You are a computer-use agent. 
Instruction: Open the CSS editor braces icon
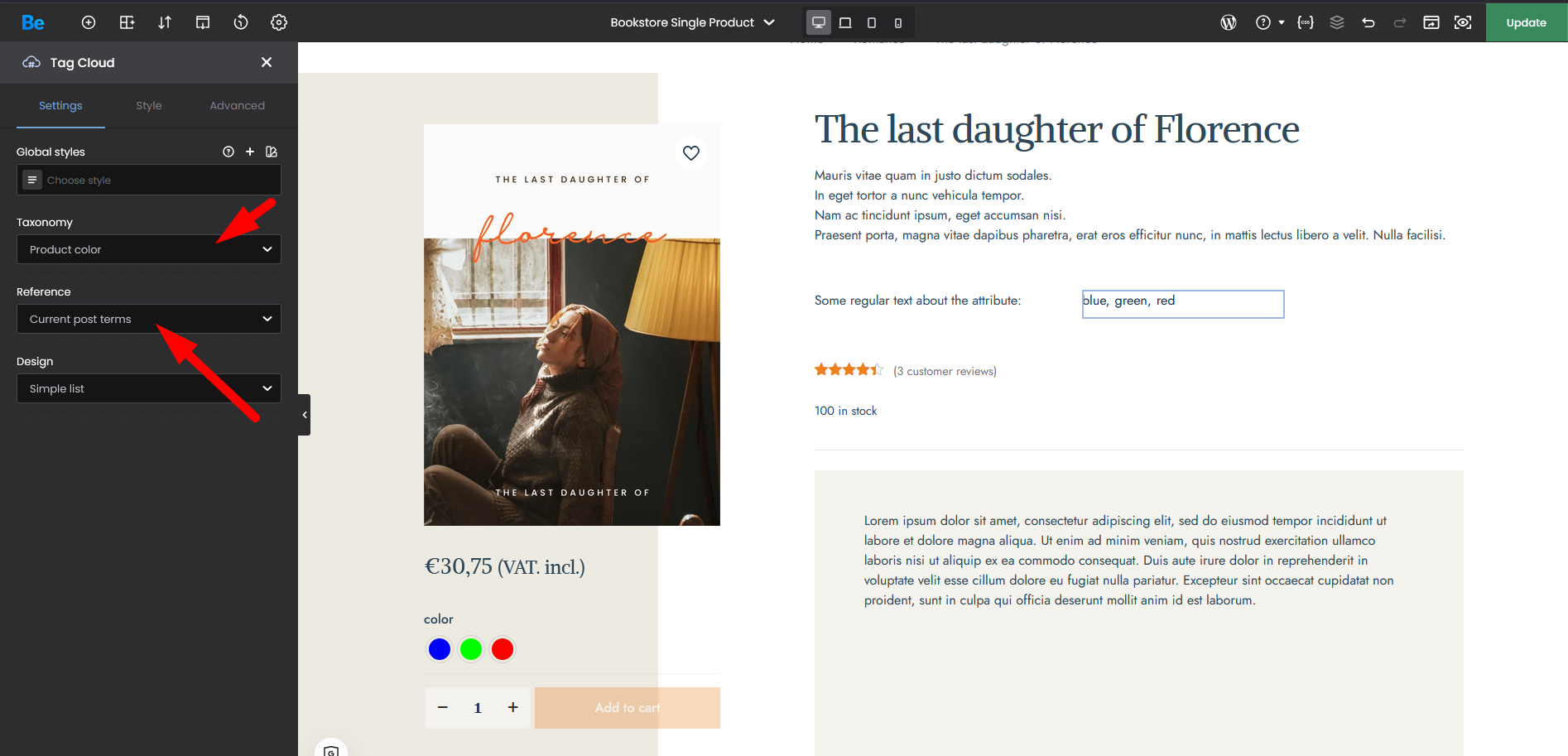coord(1306,22)
